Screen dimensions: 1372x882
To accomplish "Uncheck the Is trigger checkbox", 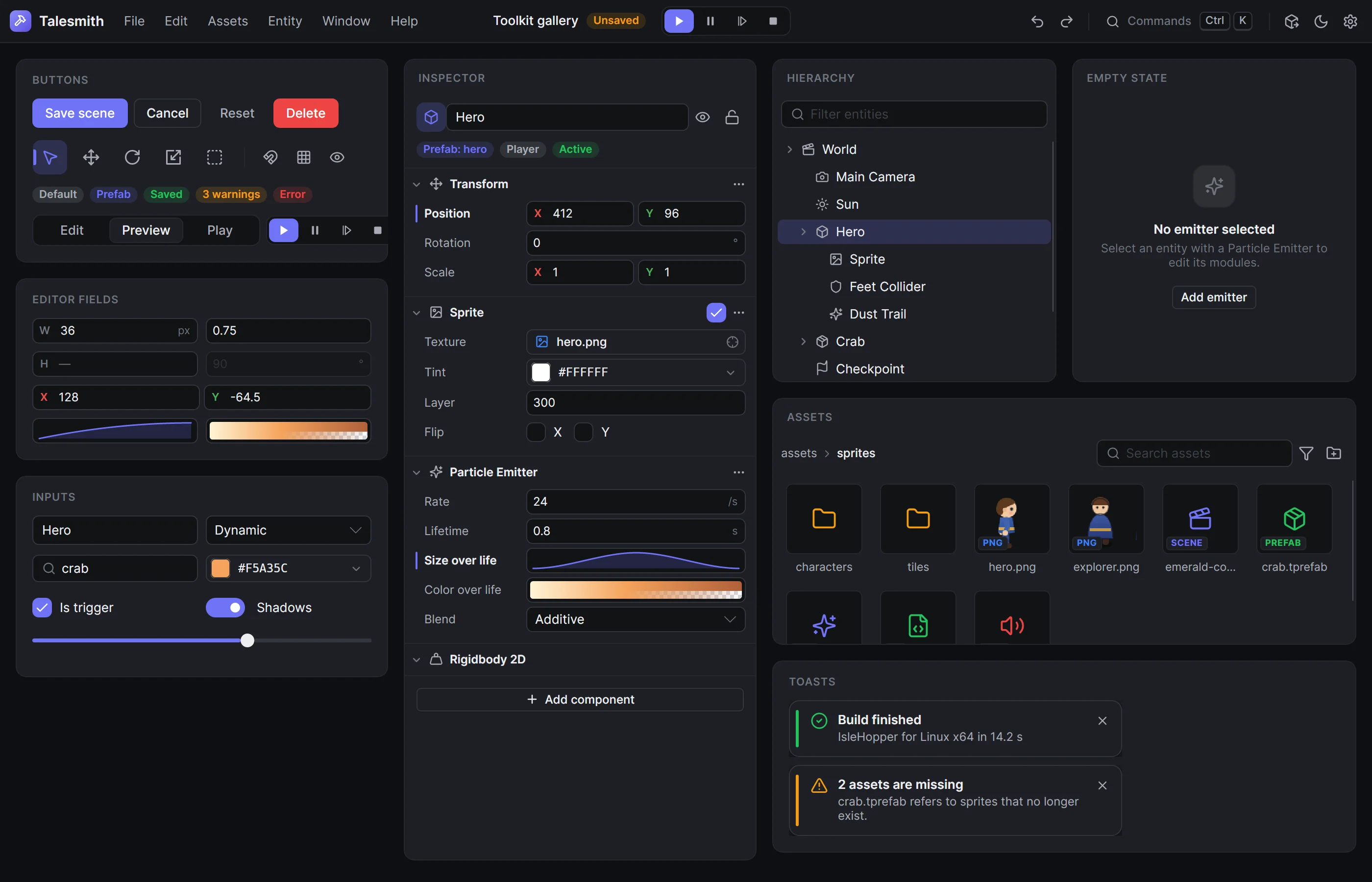I will click(x=42, y=608).
